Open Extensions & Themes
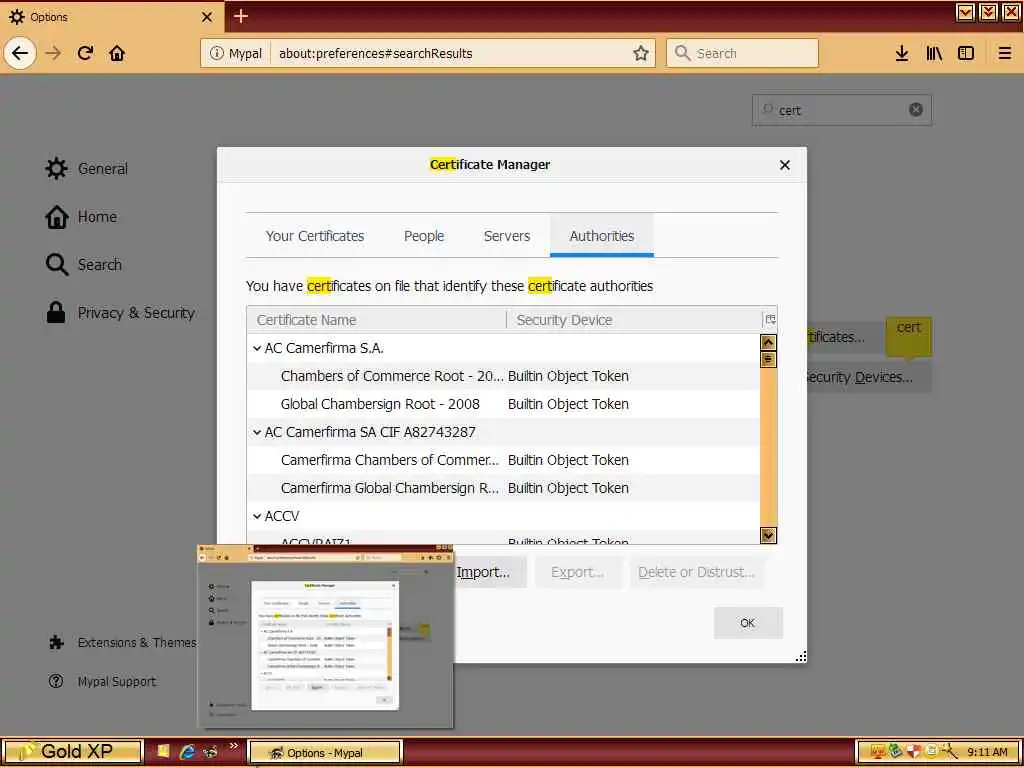The width and height of the screenshot is (1024, 768). [122, 643]
